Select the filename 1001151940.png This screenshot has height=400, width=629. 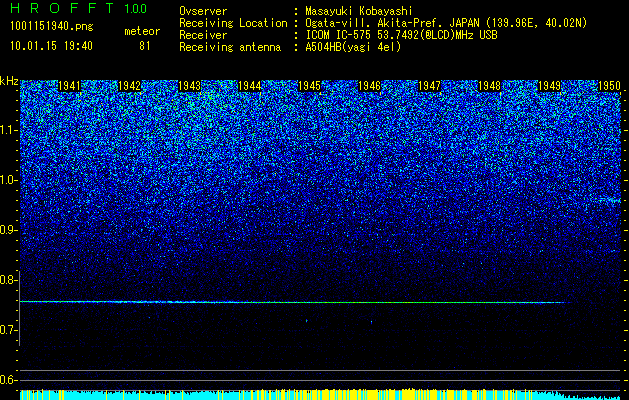(x=52, y=27)
